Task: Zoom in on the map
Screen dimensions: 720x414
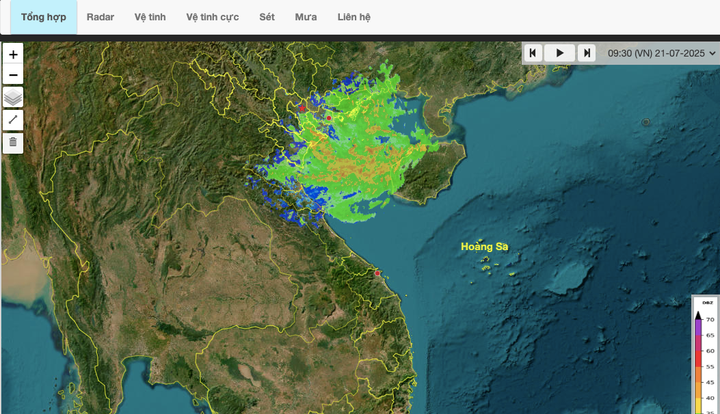Action: [13, 55]
